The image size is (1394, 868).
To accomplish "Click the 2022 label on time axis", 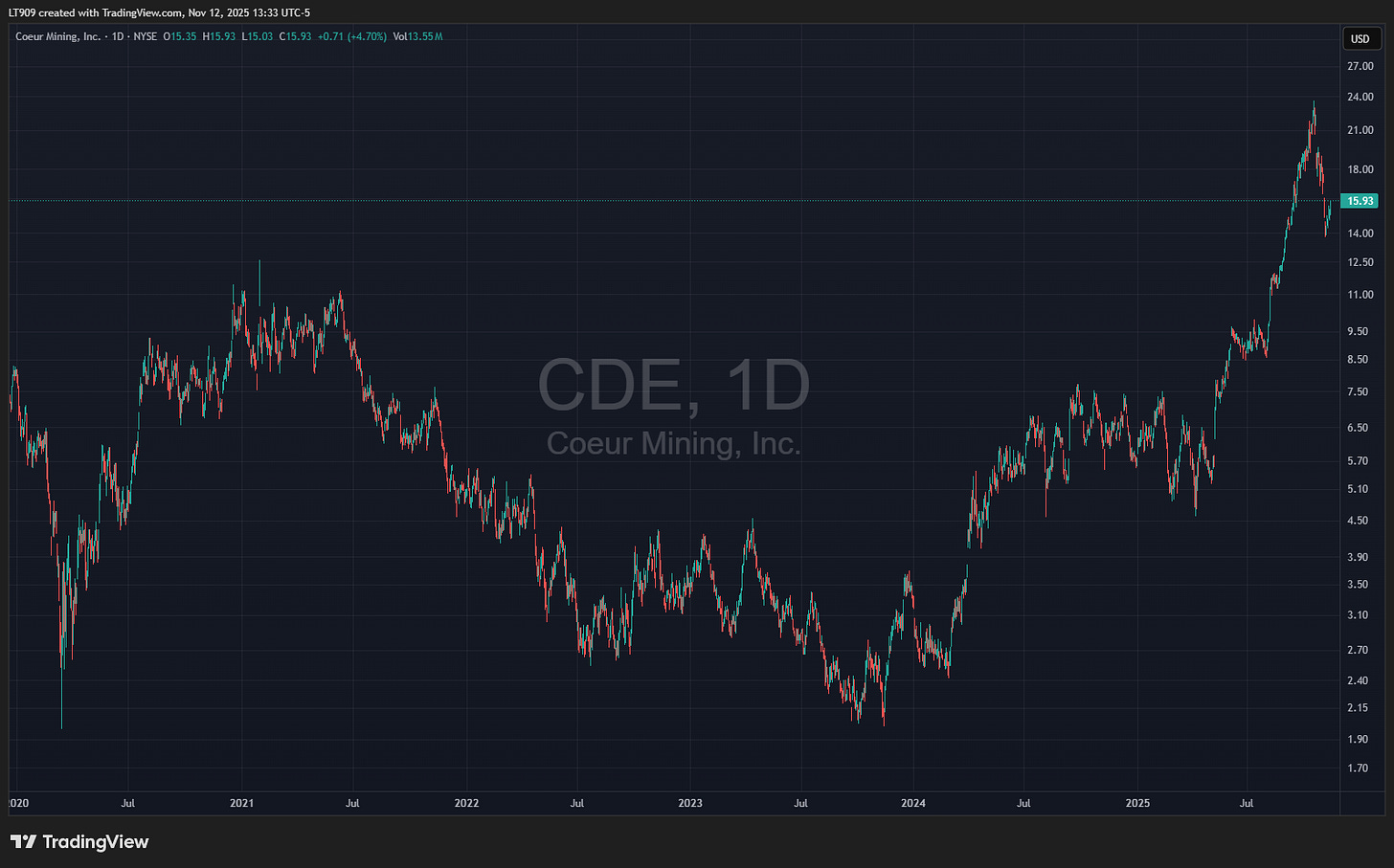I will coord(466,803).
